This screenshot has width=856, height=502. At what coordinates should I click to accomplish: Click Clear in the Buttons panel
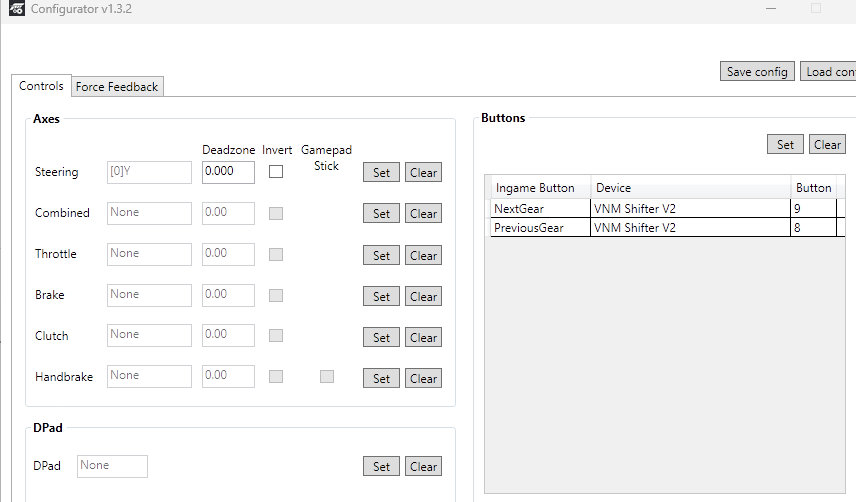point(827,144)
